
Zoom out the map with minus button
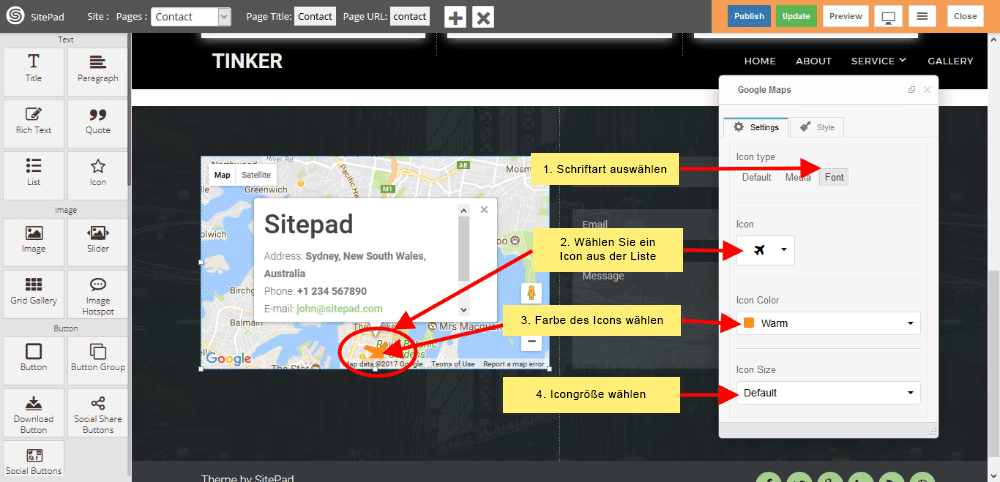tap(531, 342)
